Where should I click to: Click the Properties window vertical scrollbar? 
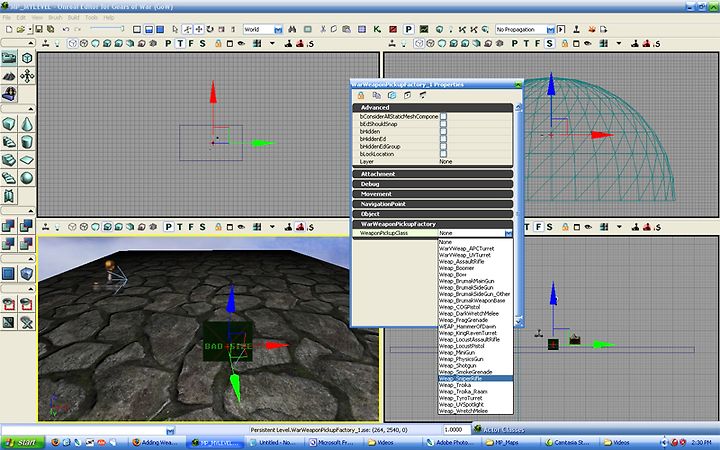pyautogui.click(x=519, y=216)
